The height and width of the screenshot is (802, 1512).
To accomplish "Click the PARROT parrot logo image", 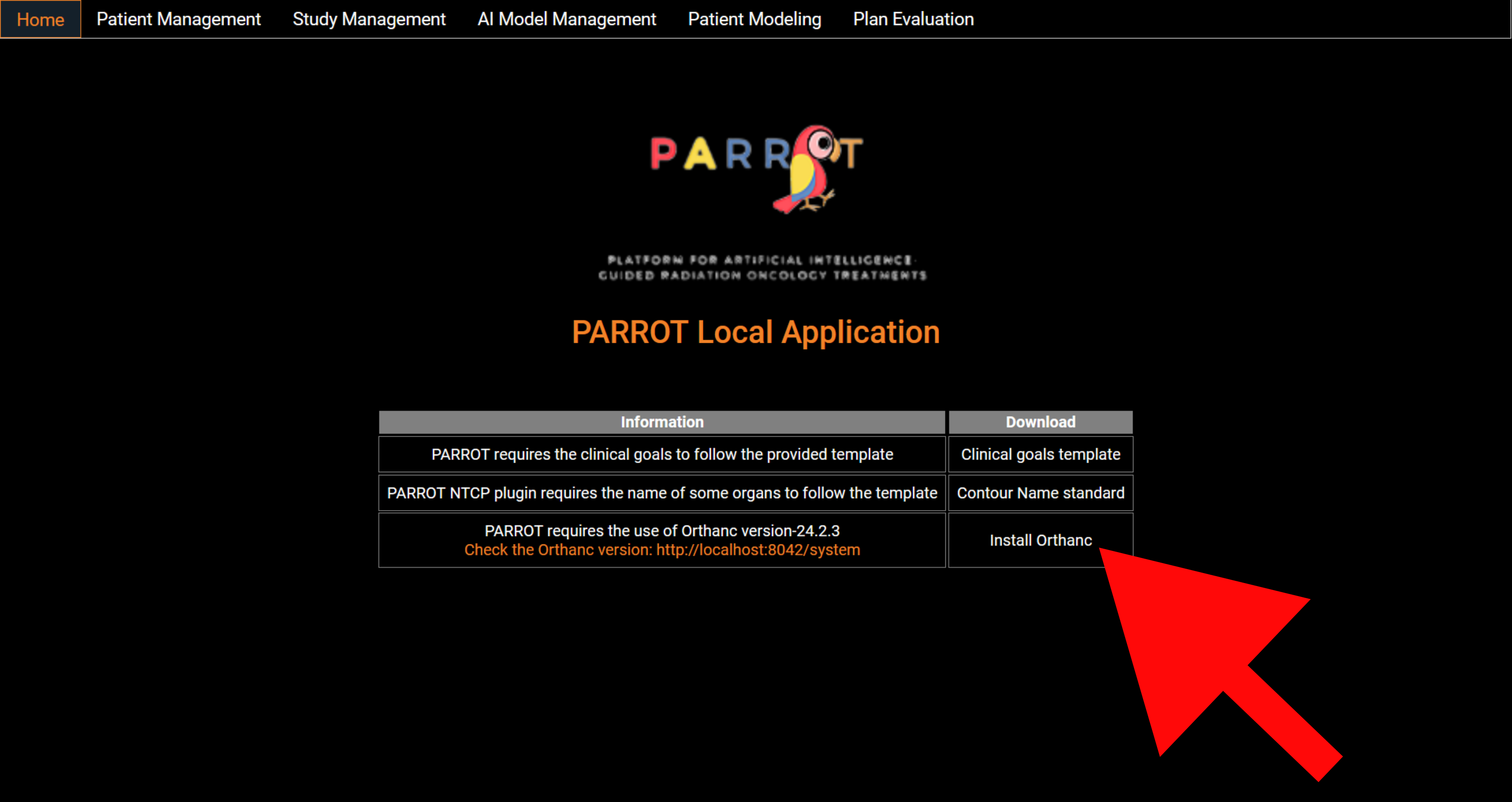I will 756,169.
